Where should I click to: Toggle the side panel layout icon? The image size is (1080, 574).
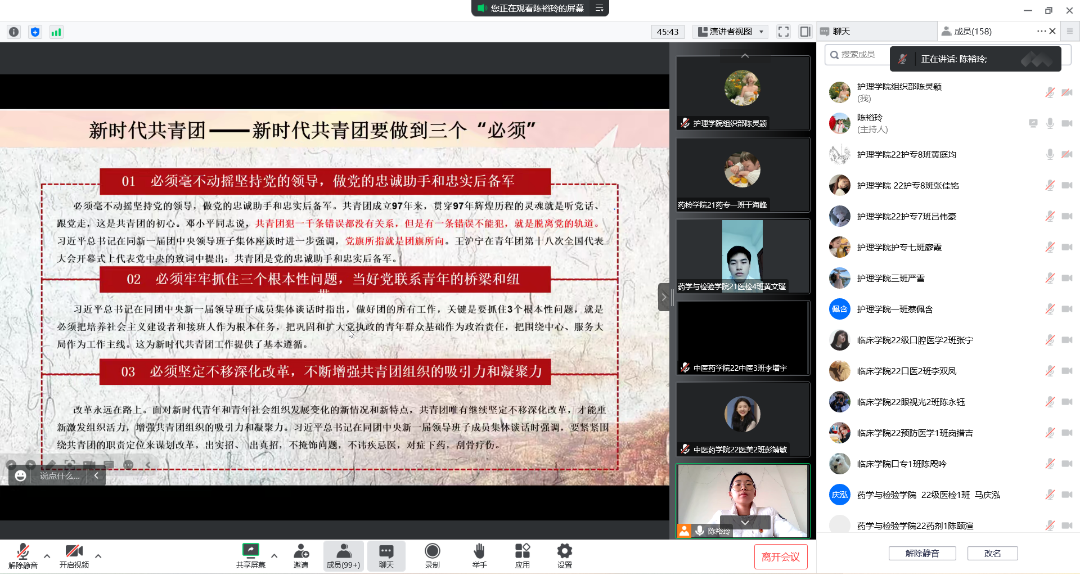[805, 32]
